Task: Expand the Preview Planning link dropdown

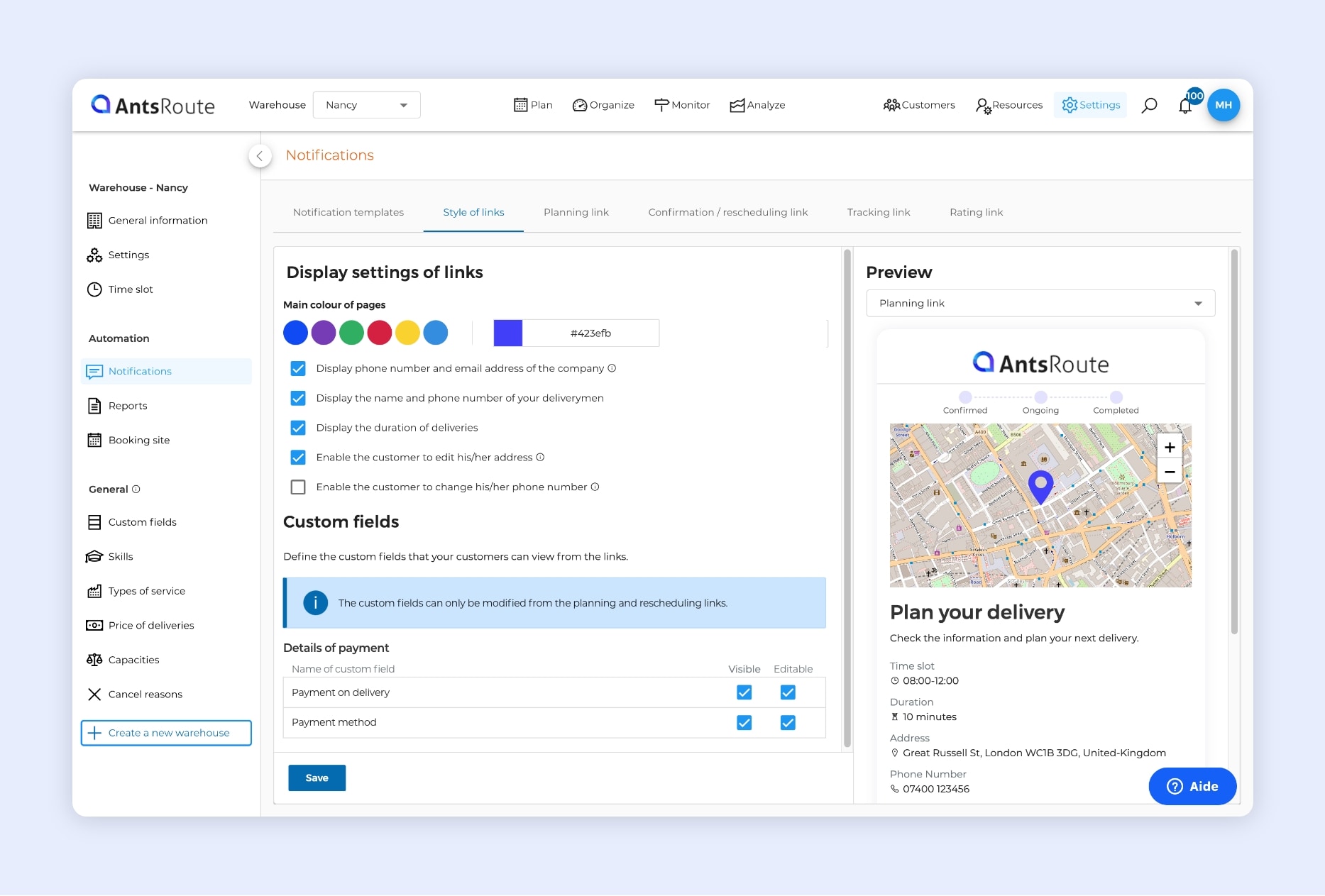Action: (x=1040, y=304)
